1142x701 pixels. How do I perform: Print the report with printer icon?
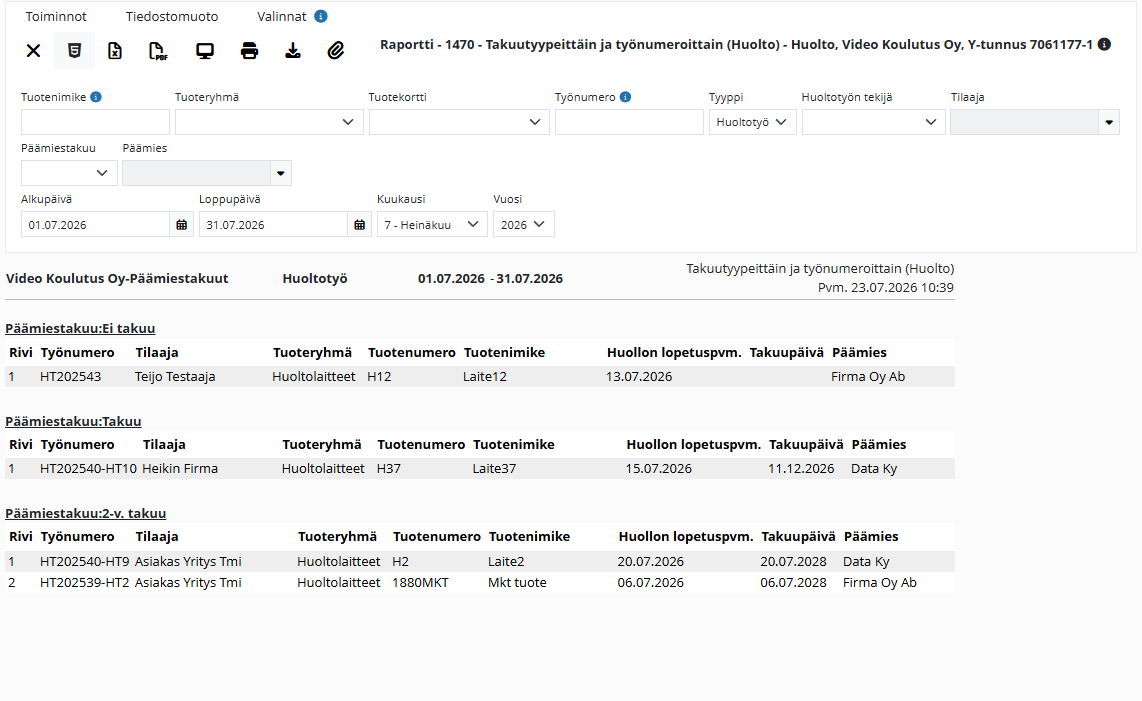click(249, 50)
